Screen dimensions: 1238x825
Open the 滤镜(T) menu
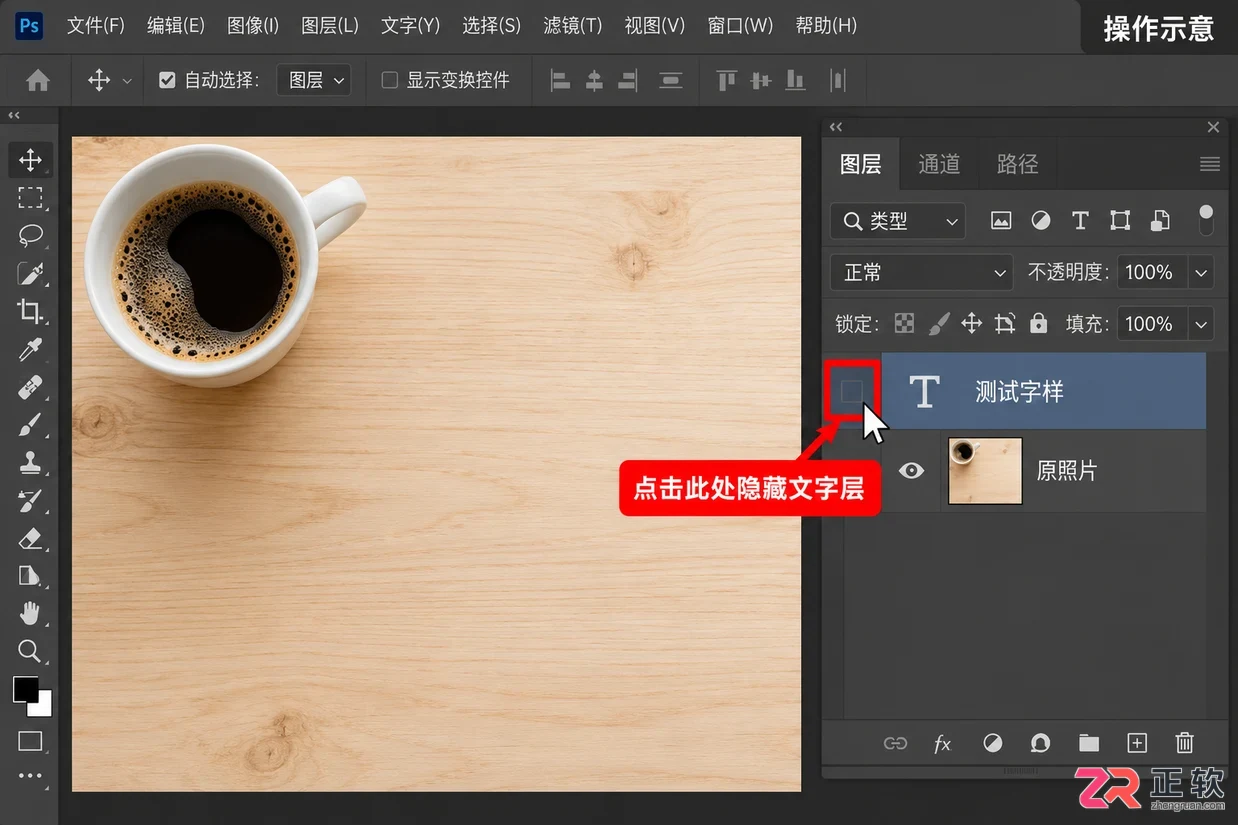[573, 25]
